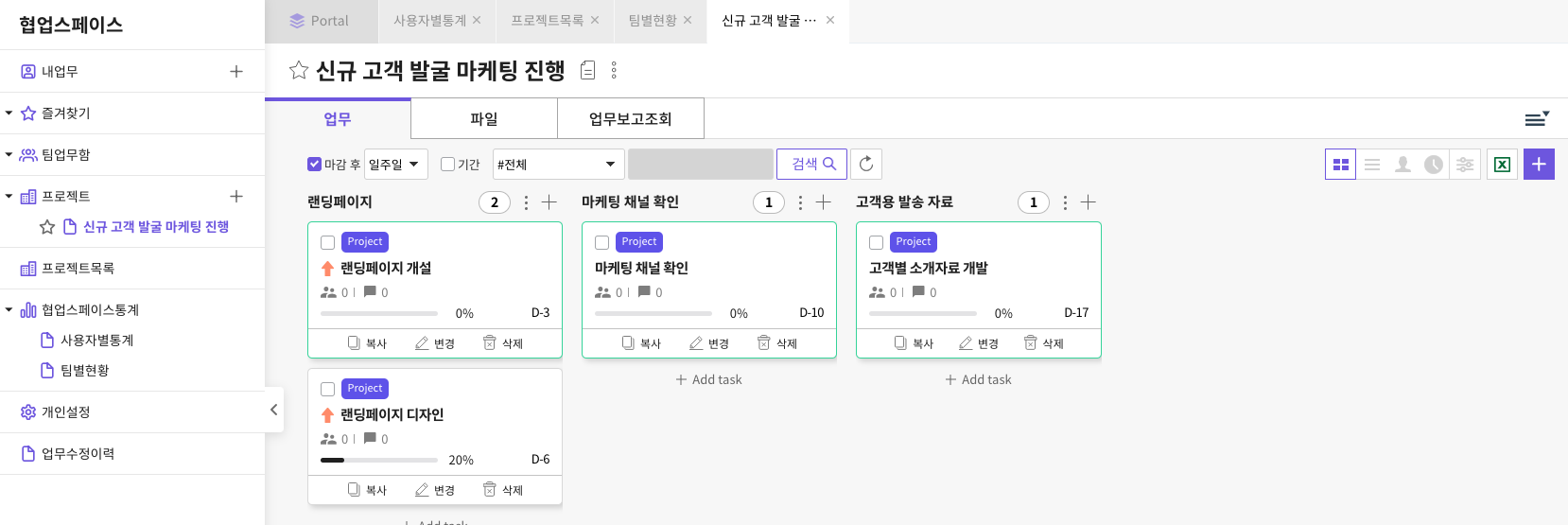Click the 랜딩페이지 디자인 progress bar
This screenshot has height=525, width=1568.
378,460
